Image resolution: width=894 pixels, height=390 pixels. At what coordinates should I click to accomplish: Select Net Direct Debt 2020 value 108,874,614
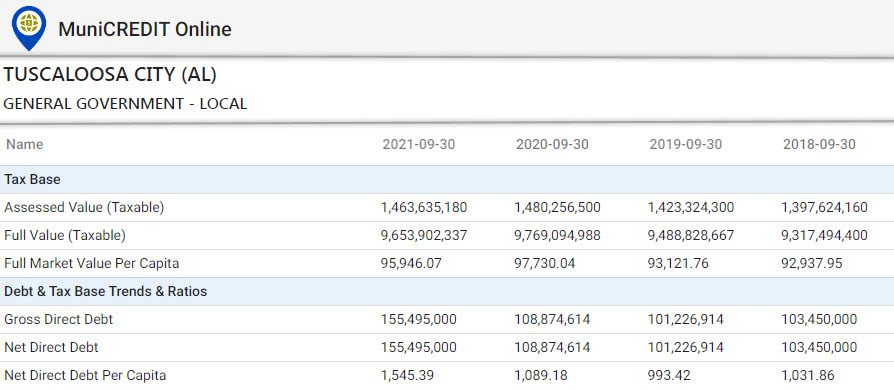click(552, 347)
